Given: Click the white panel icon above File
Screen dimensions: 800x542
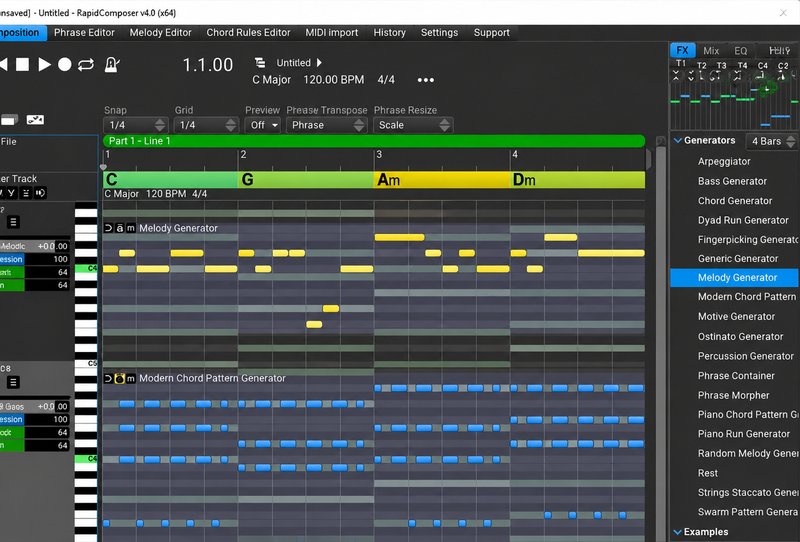Looking at the screenshot, I should tap(10, 120).
